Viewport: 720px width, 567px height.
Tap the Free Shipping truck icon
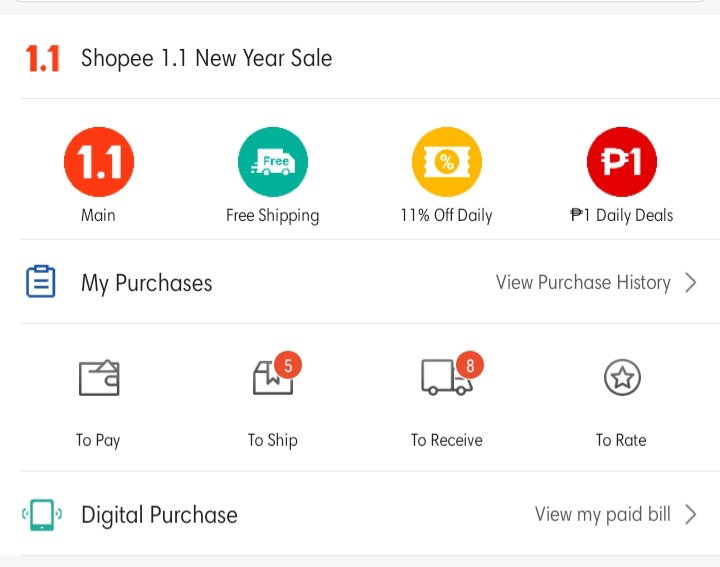[x=273, y=162]
